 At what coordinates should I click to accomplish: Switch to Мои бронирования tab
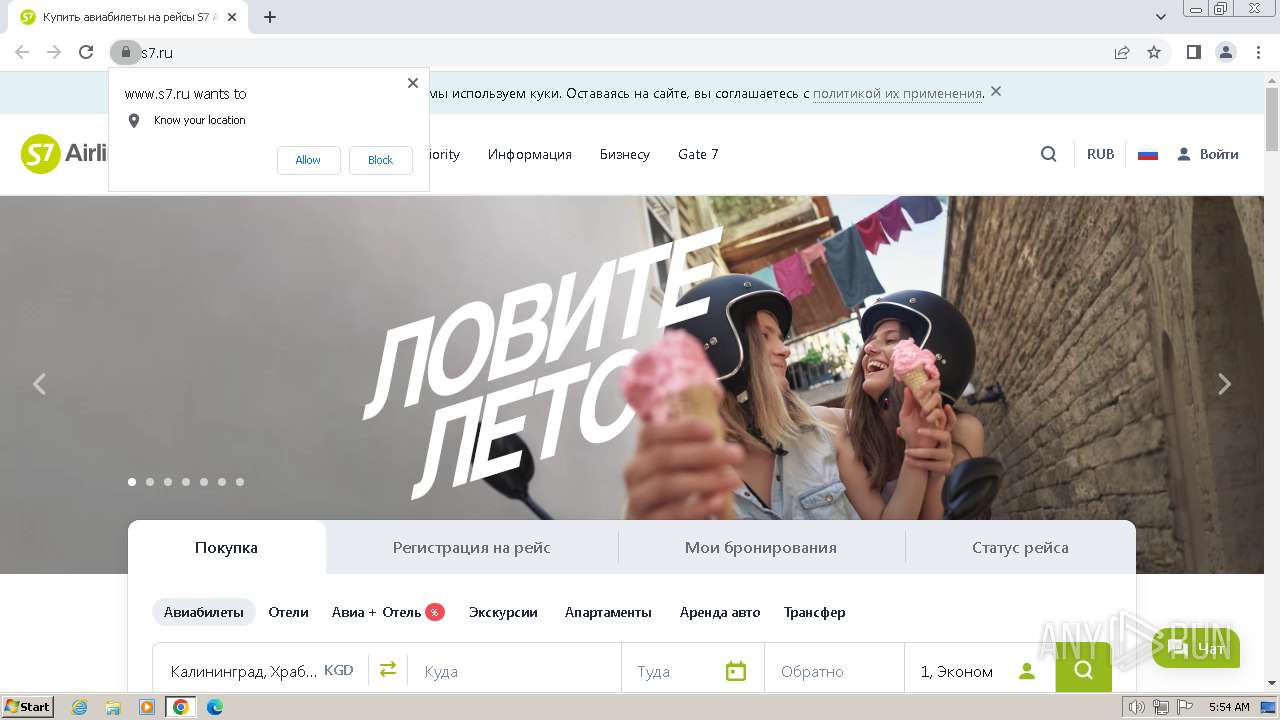click(x=761, y=547)
